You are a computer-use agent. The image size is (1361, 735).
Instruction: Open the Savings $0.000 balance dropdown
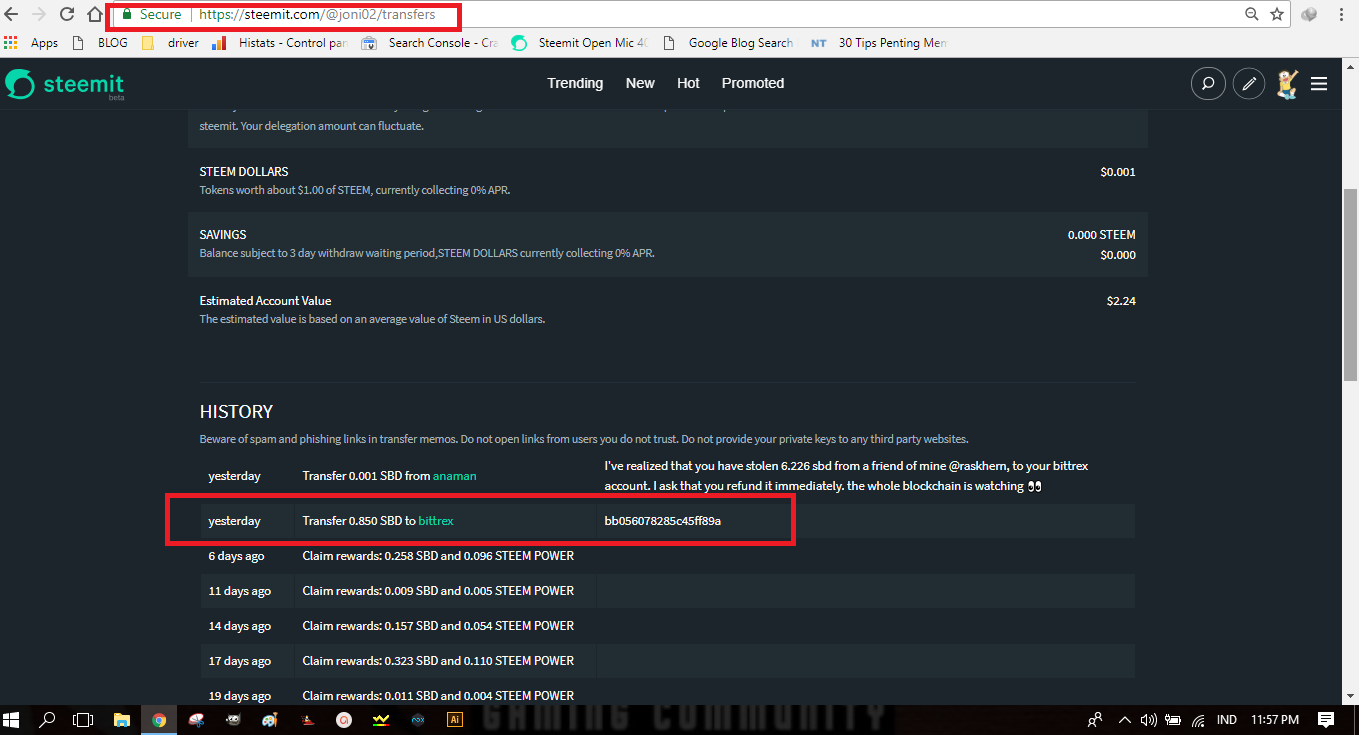(x=1118, y=255)
